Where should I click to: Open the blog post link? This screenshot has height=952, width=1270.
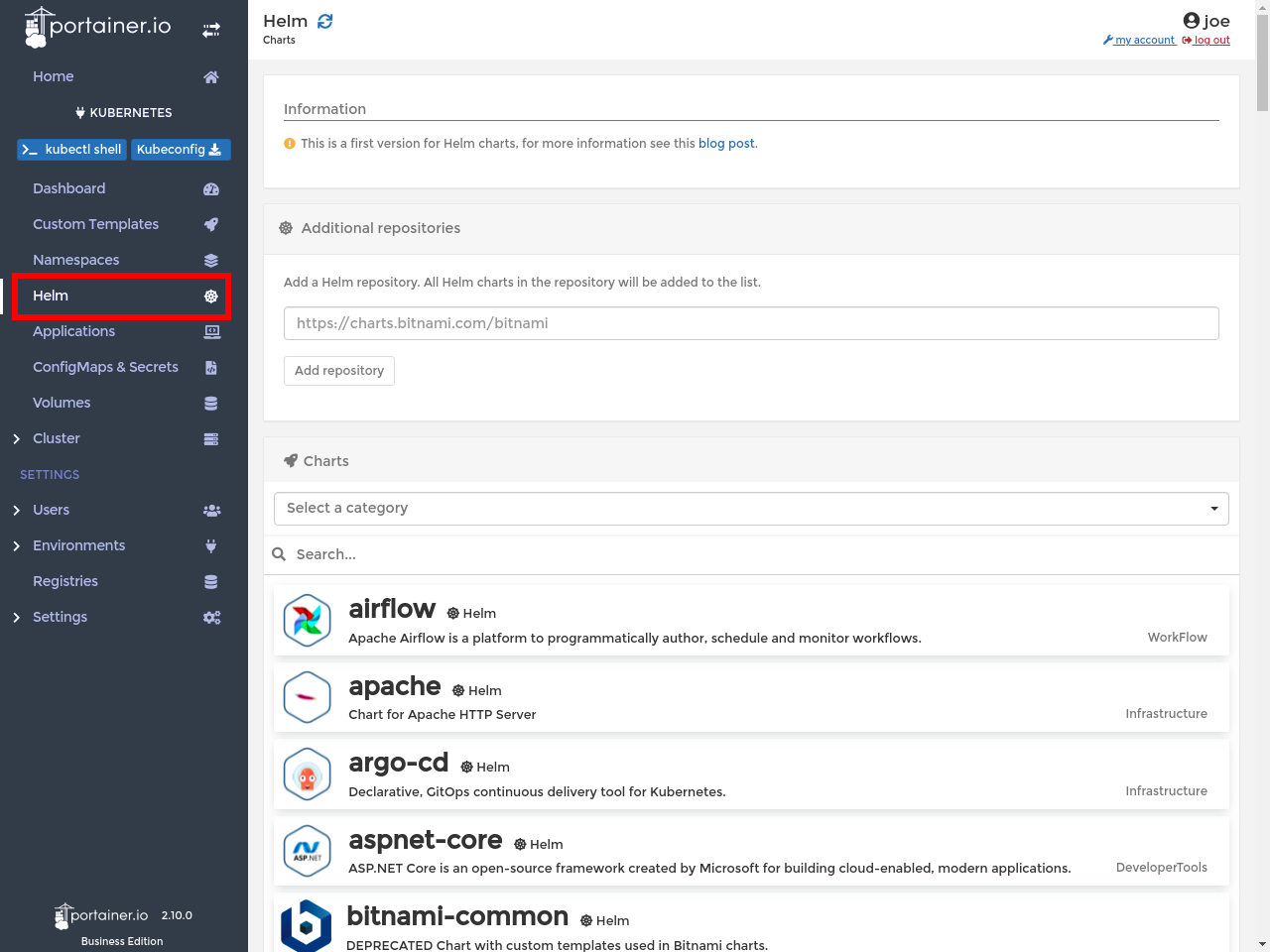point(726,144)
